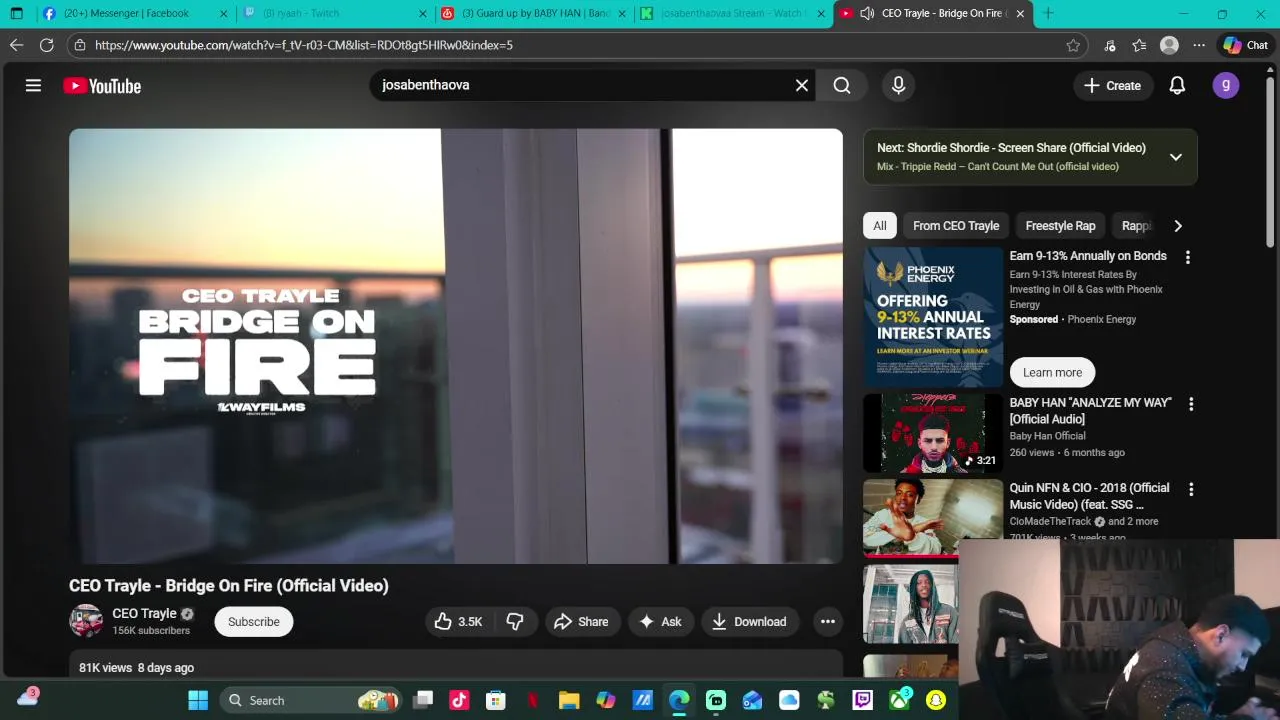1280x720 pixels.
Task: Open CEO Trayle channel avatar
Action: pos(86,621)
